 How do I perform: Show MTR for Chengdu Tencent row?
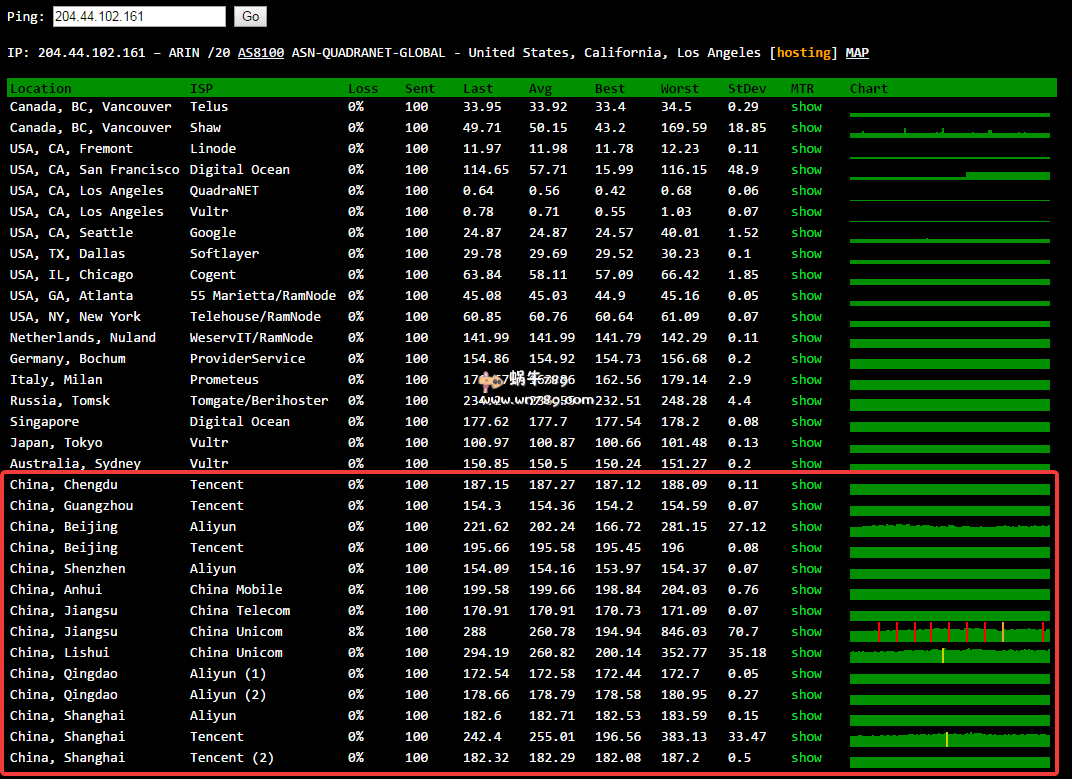[806, 485]
